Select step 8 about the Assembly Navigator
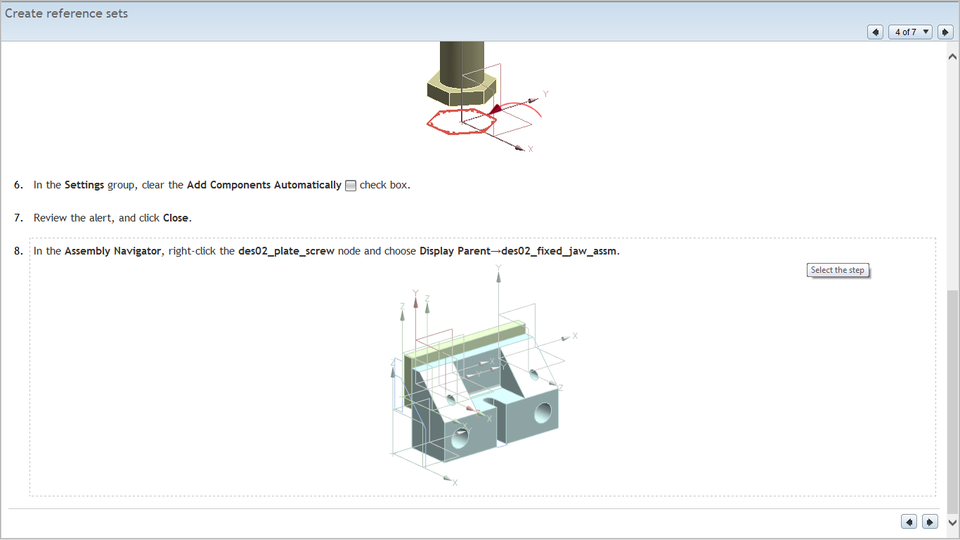 click(x=325, y=251)
